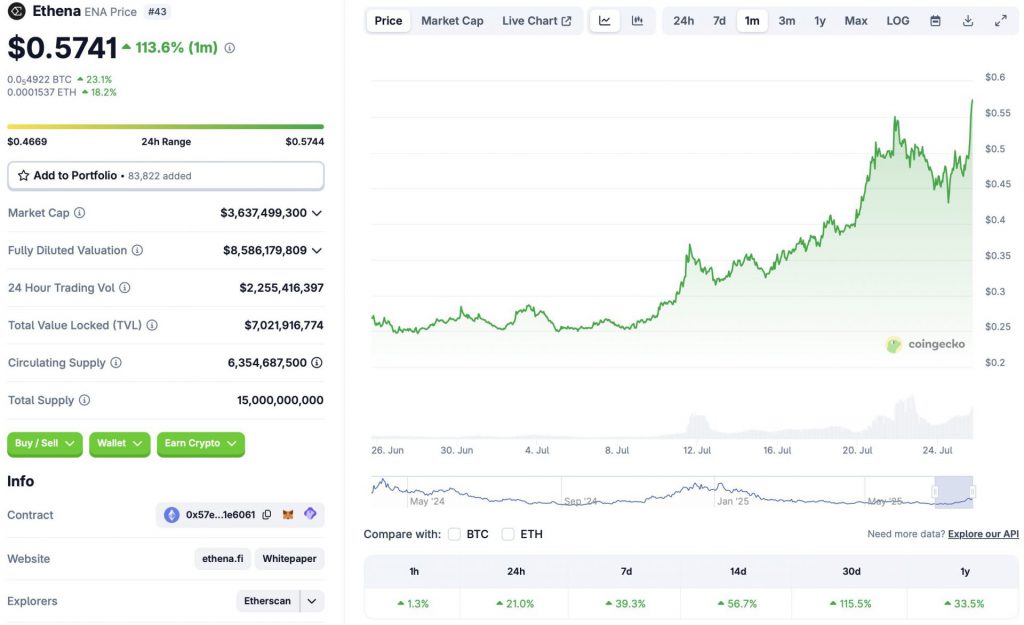
Task: Click the Ethena coin logo icon
Action: click(x=16, y=11)
